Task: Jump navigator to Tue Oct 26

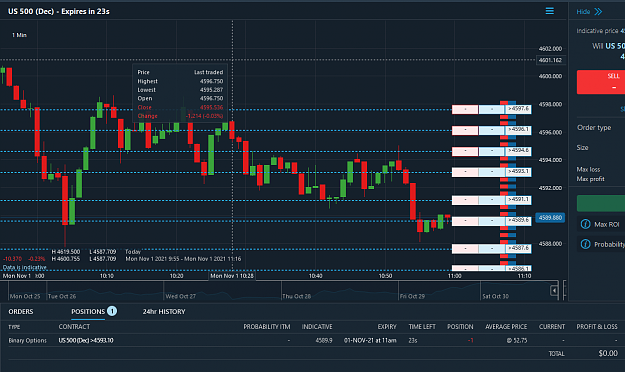Action: pos(62,296)
